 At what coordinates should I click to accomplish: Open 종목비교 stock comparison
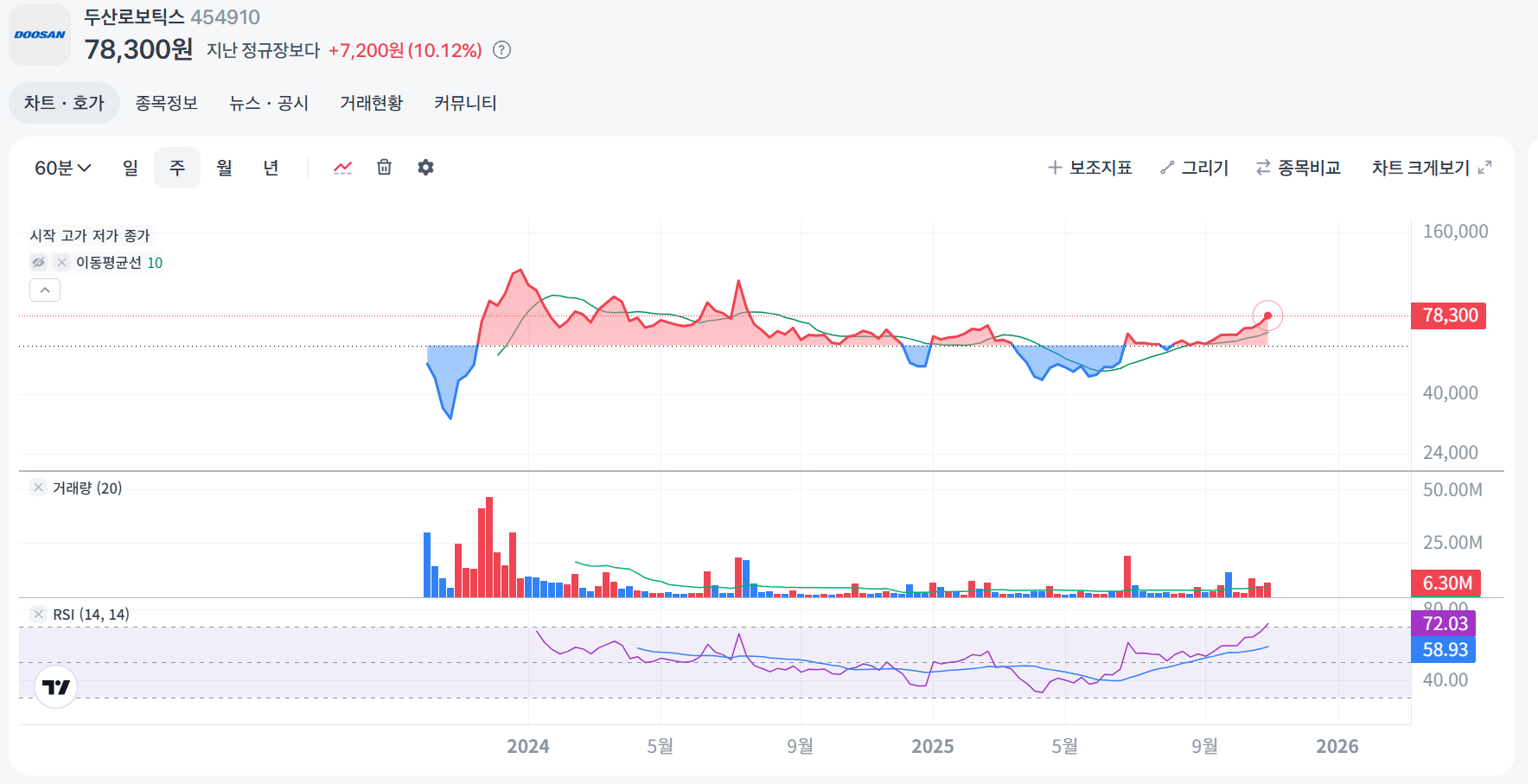[x=1298, y=168]
